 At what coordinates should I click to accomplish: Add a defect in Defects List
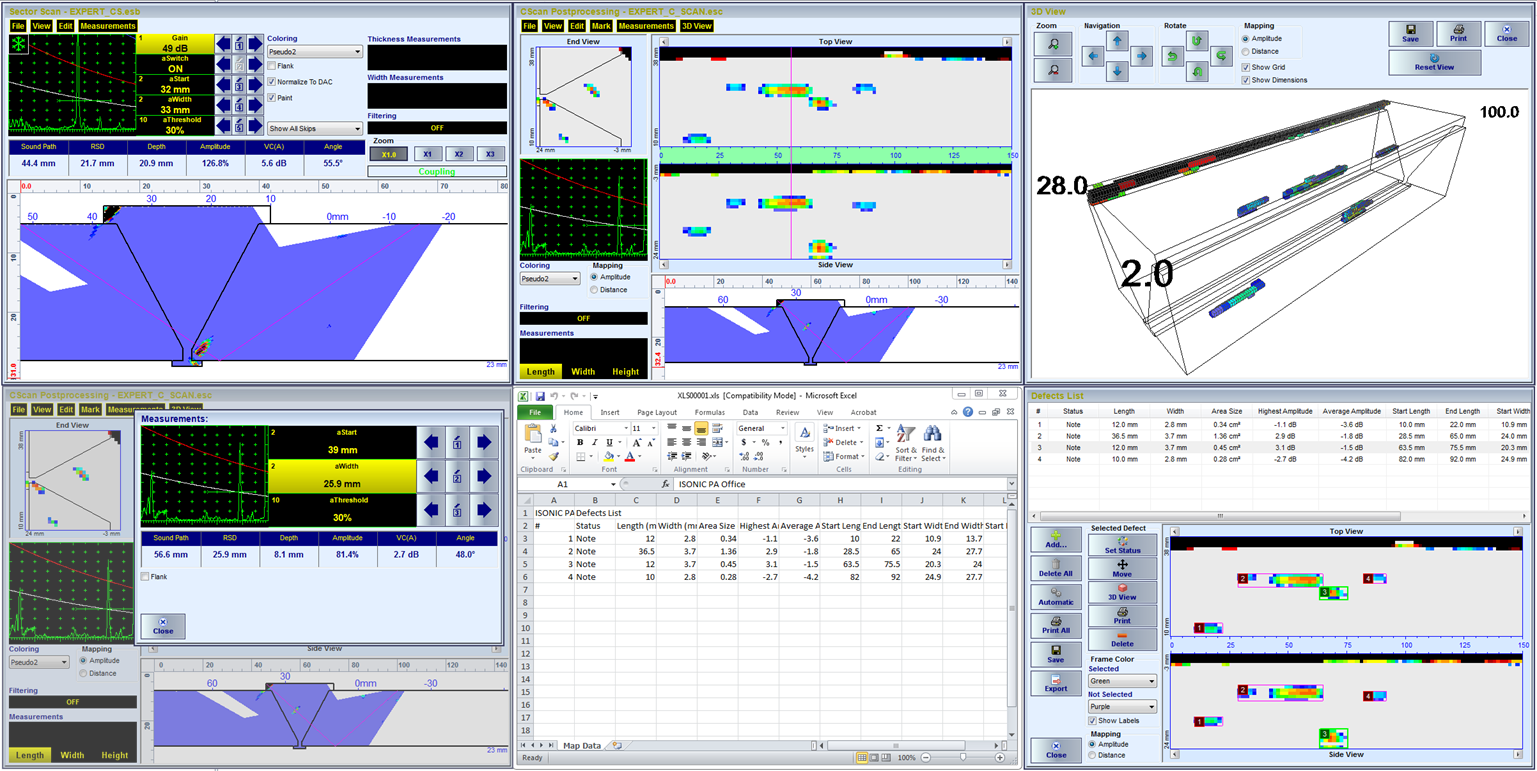click(x=1054, y=540)
